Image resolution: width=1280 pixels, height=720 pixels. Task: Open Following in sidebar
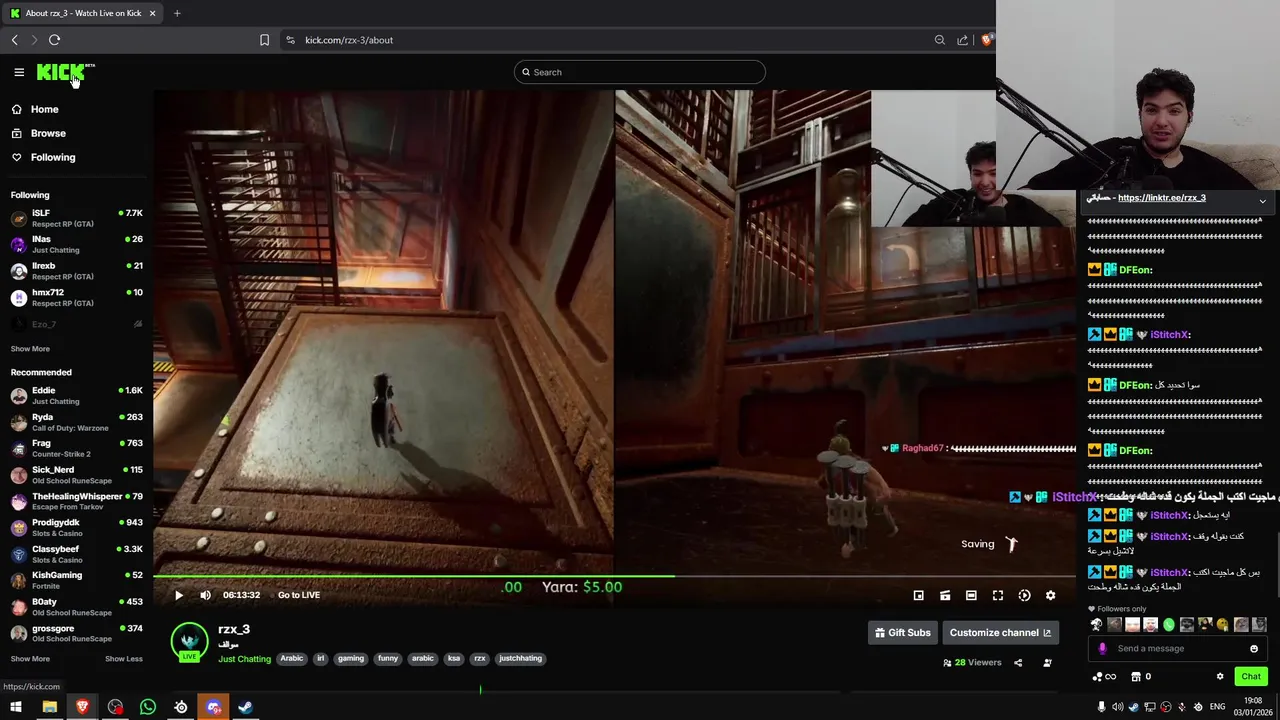52,157
